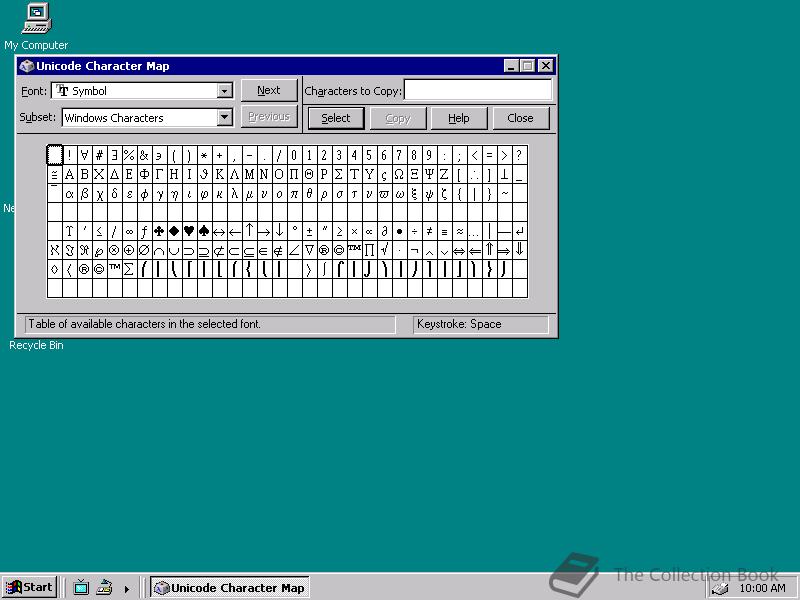Click the Close button beside Help
The width and height of the screenshot is (800, 600).
pyautogui.click(x=520, y=118)
